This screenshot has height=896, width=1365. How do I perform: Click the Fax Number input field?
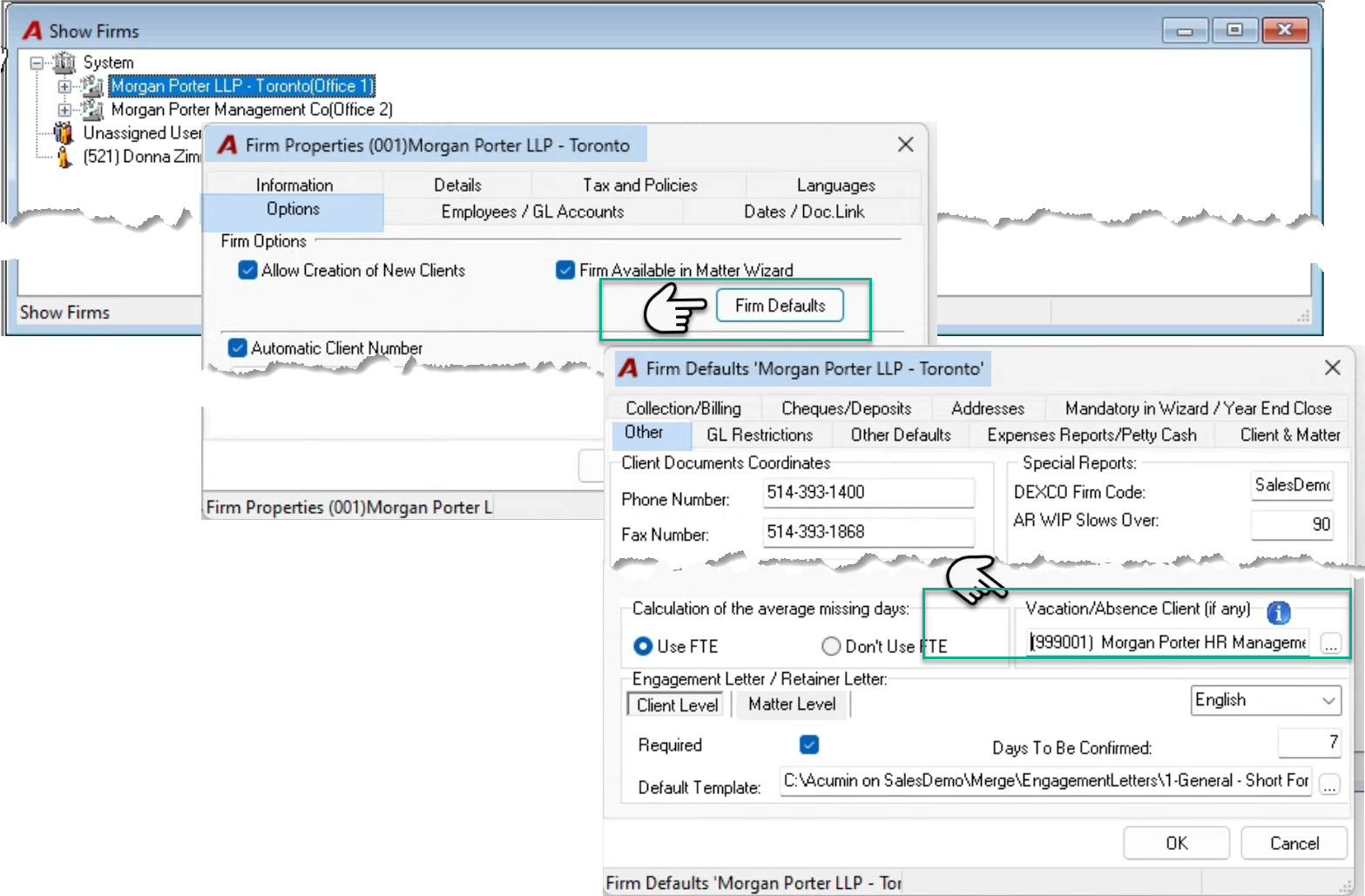[x=868, y=532]
